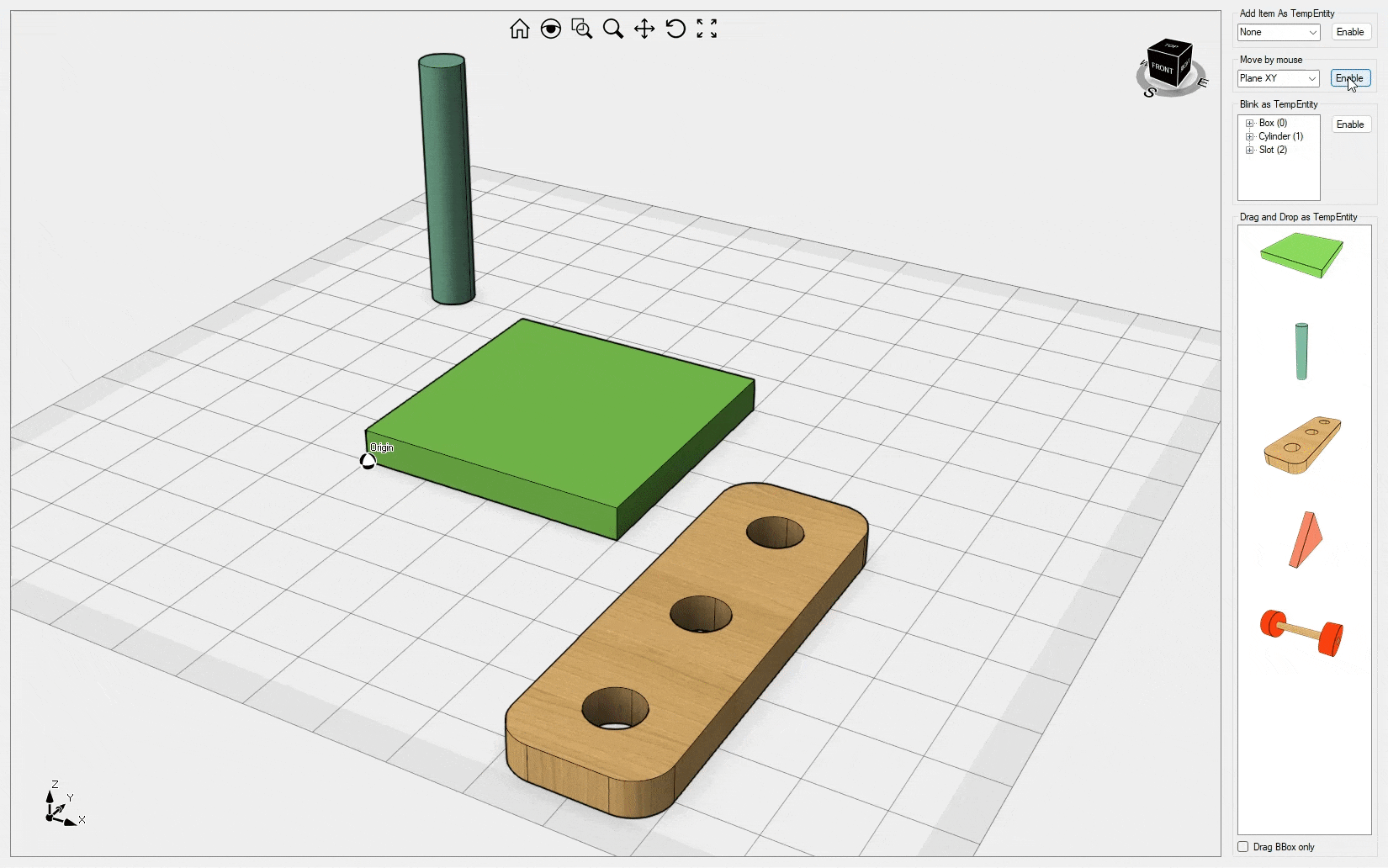Choose the Pan arrows tool
This screenshot has width=1388, height=868.
click(x=644, y=29)
